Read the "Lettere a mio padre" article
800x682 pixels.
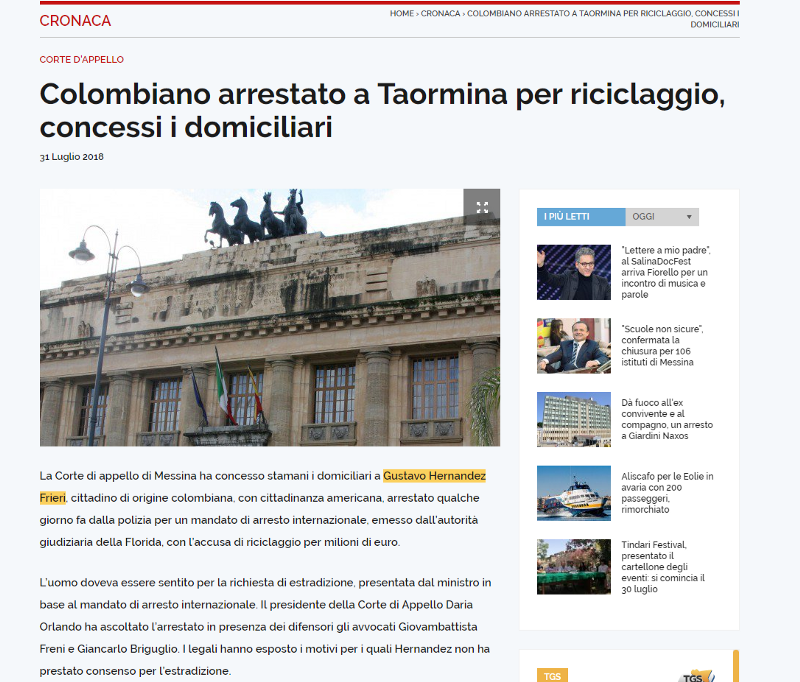click(666, 272)
